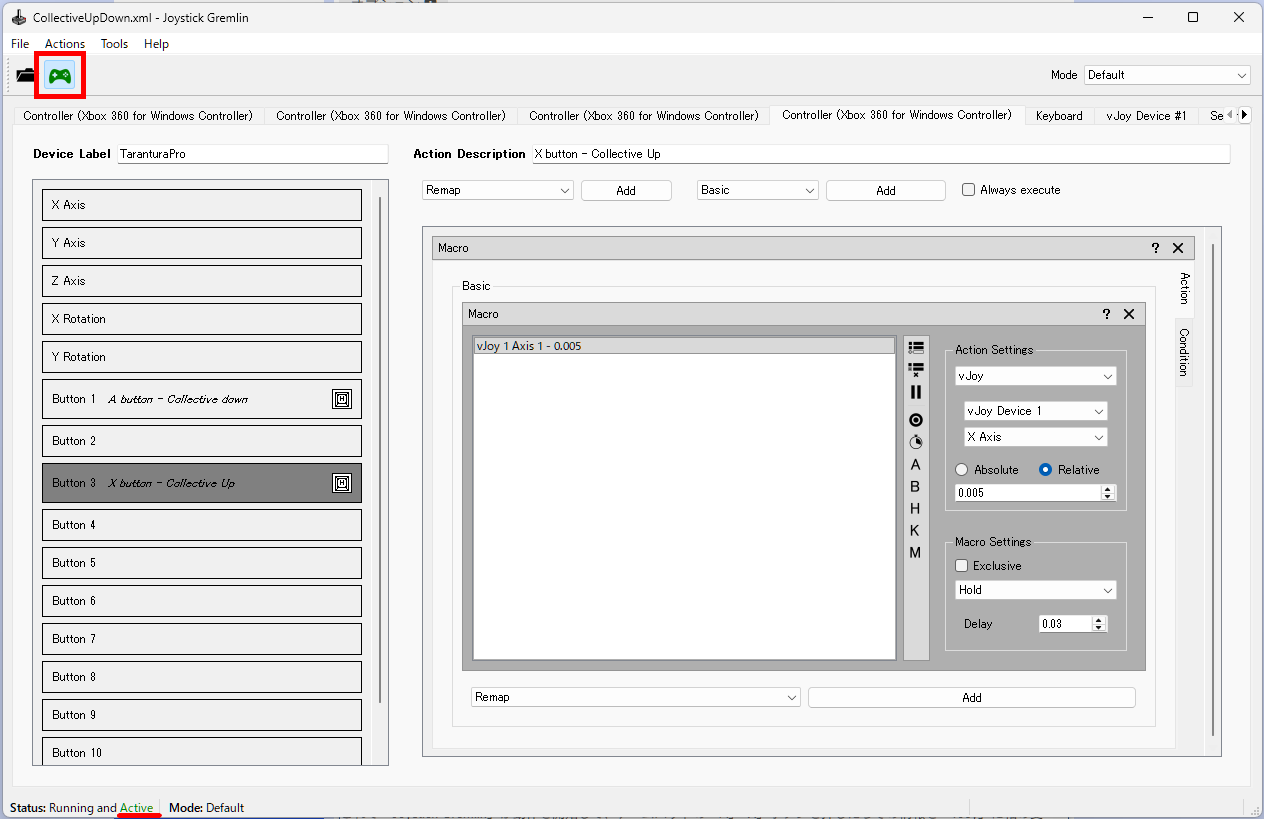
Task: Click the macro pause action icon
Action: 915,393
